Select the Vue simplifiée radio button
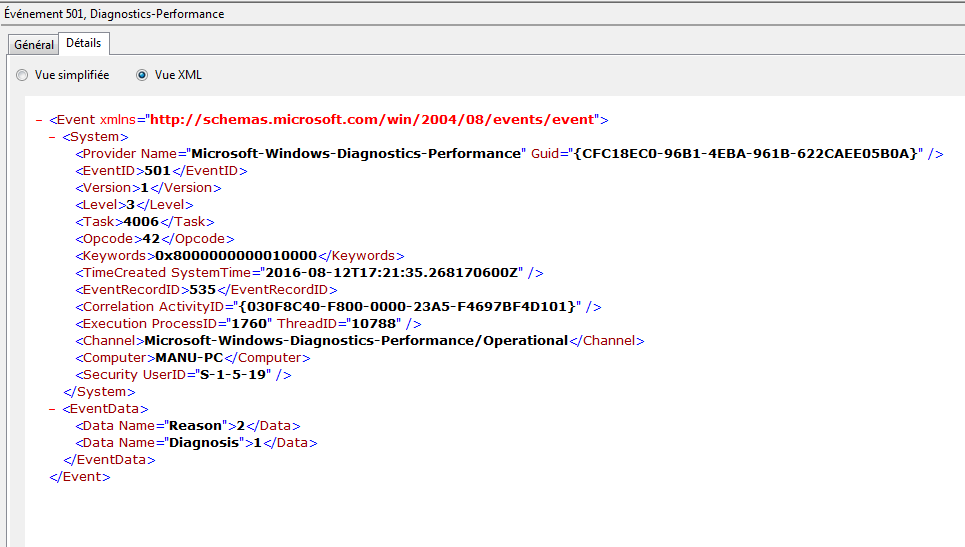 tap(22, 75)
